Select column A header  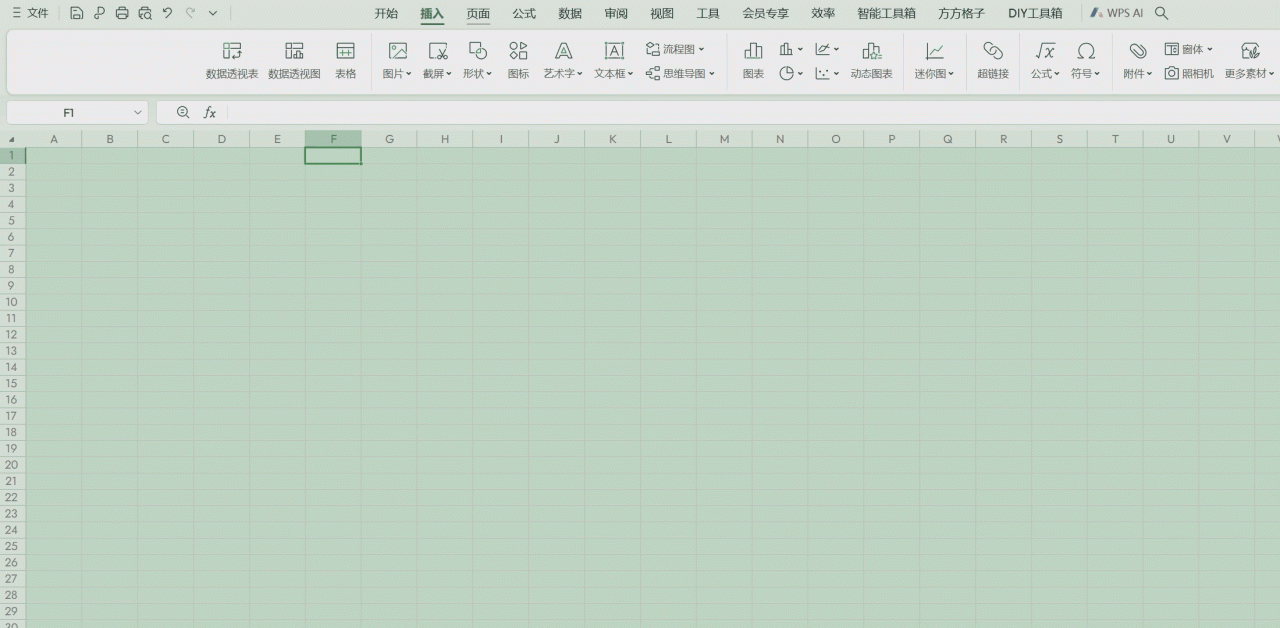point(54,139)
